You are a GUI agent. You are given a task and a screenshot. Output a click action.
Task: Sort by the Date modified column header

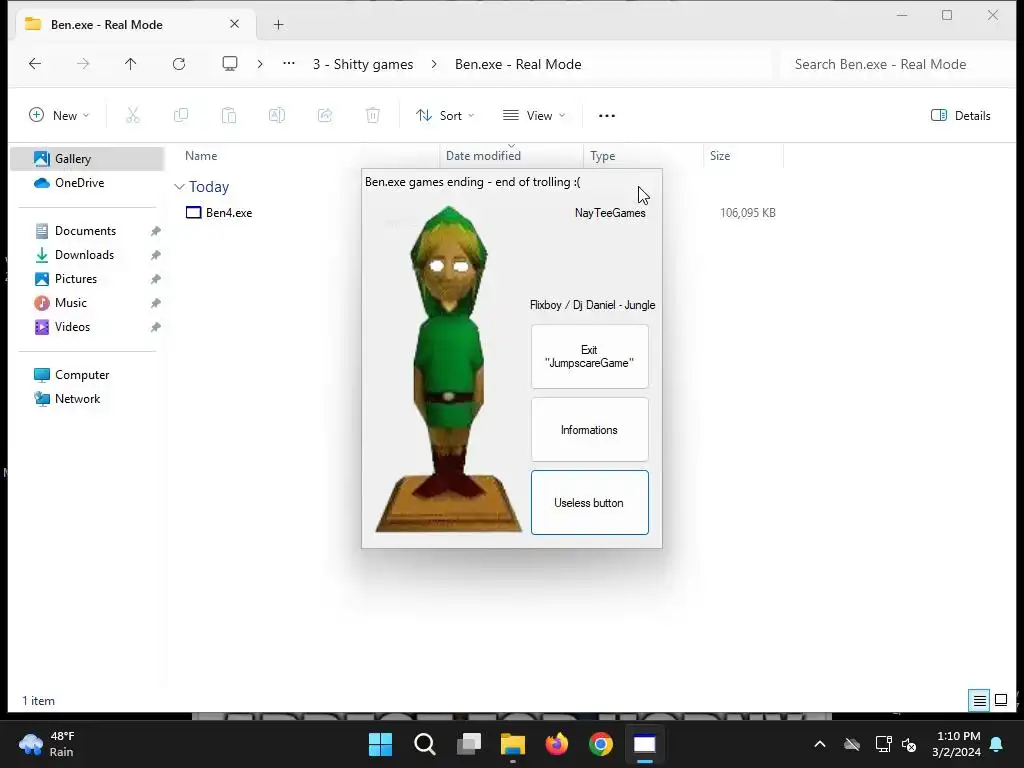[x=483, y=155]
